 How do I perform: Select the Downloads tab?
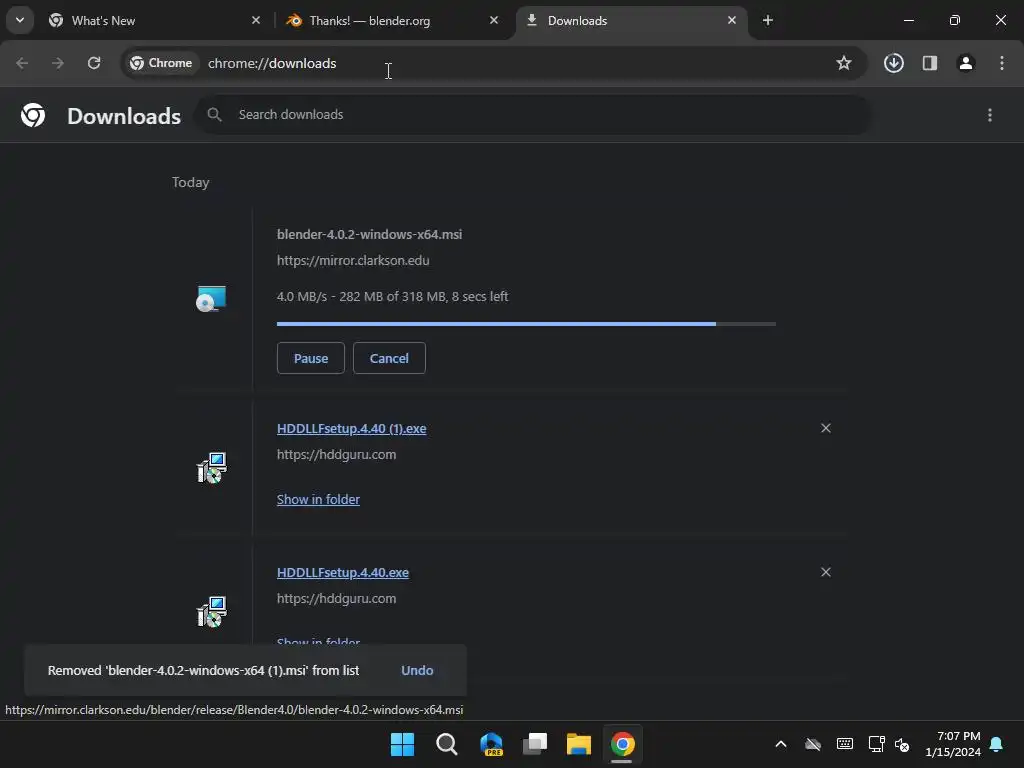tap(632, 21)
